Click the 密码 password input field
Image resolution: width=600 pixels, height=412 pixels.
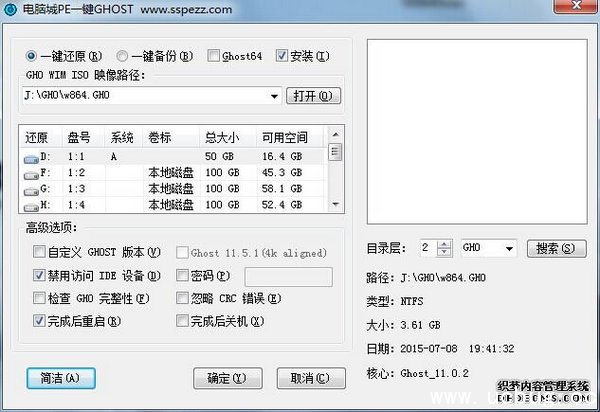(288, 276)
